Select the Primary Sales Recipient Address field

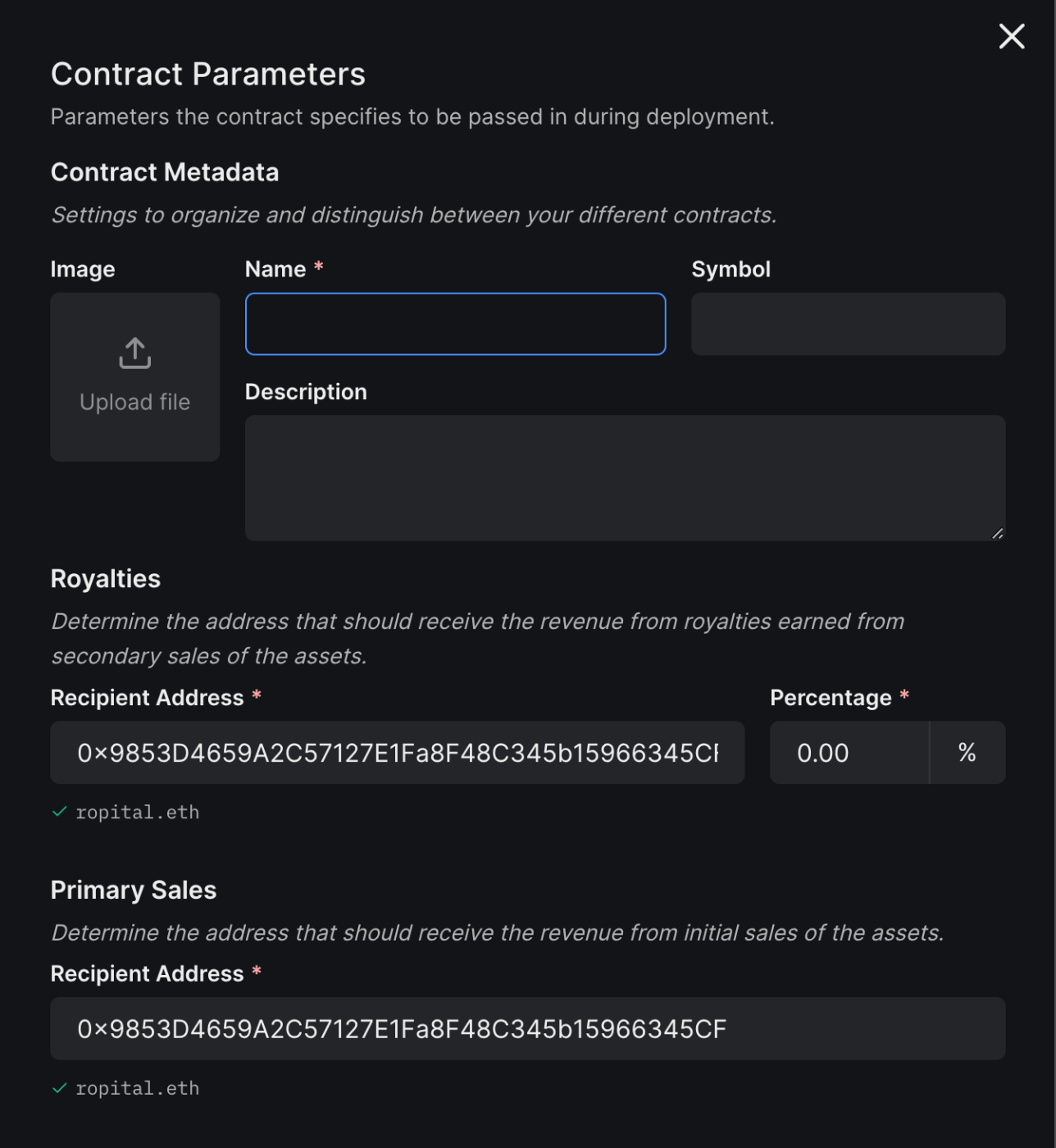point(528,1029)
